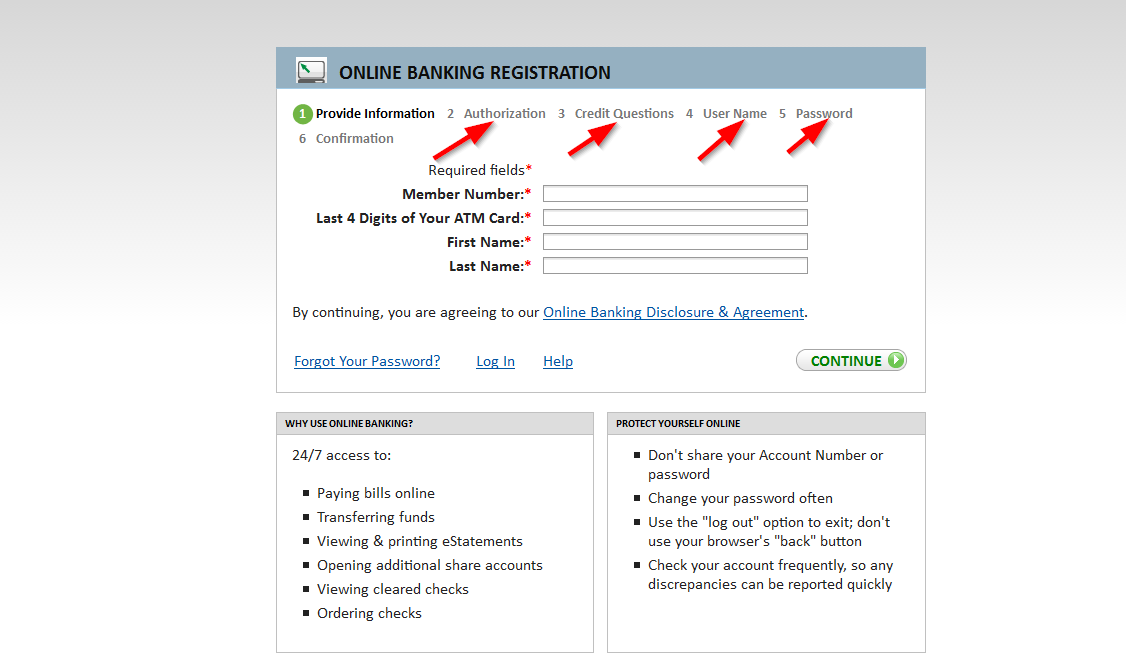Click the Continue button
The image size is (1126, 656).
coord(851,360)
